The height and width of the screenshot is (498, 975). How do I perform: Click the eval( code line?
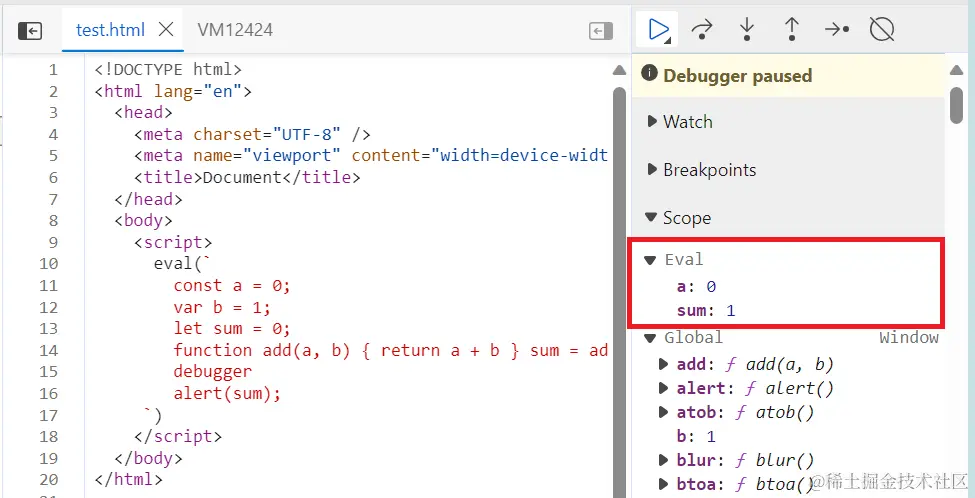[x=183, y=264]
